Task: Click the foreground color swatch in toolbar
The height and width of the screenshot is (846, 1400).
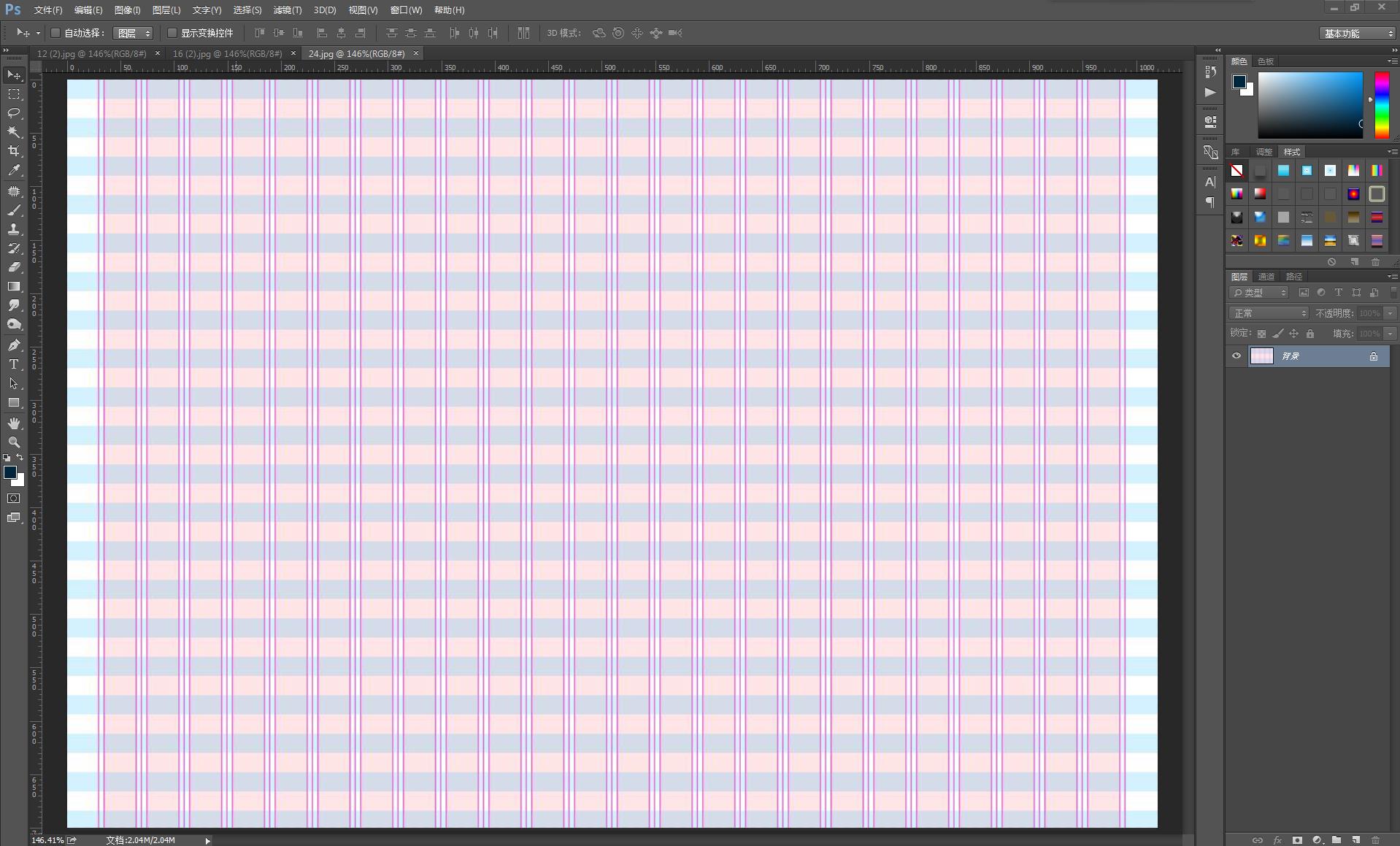Action: pos(10,472)
